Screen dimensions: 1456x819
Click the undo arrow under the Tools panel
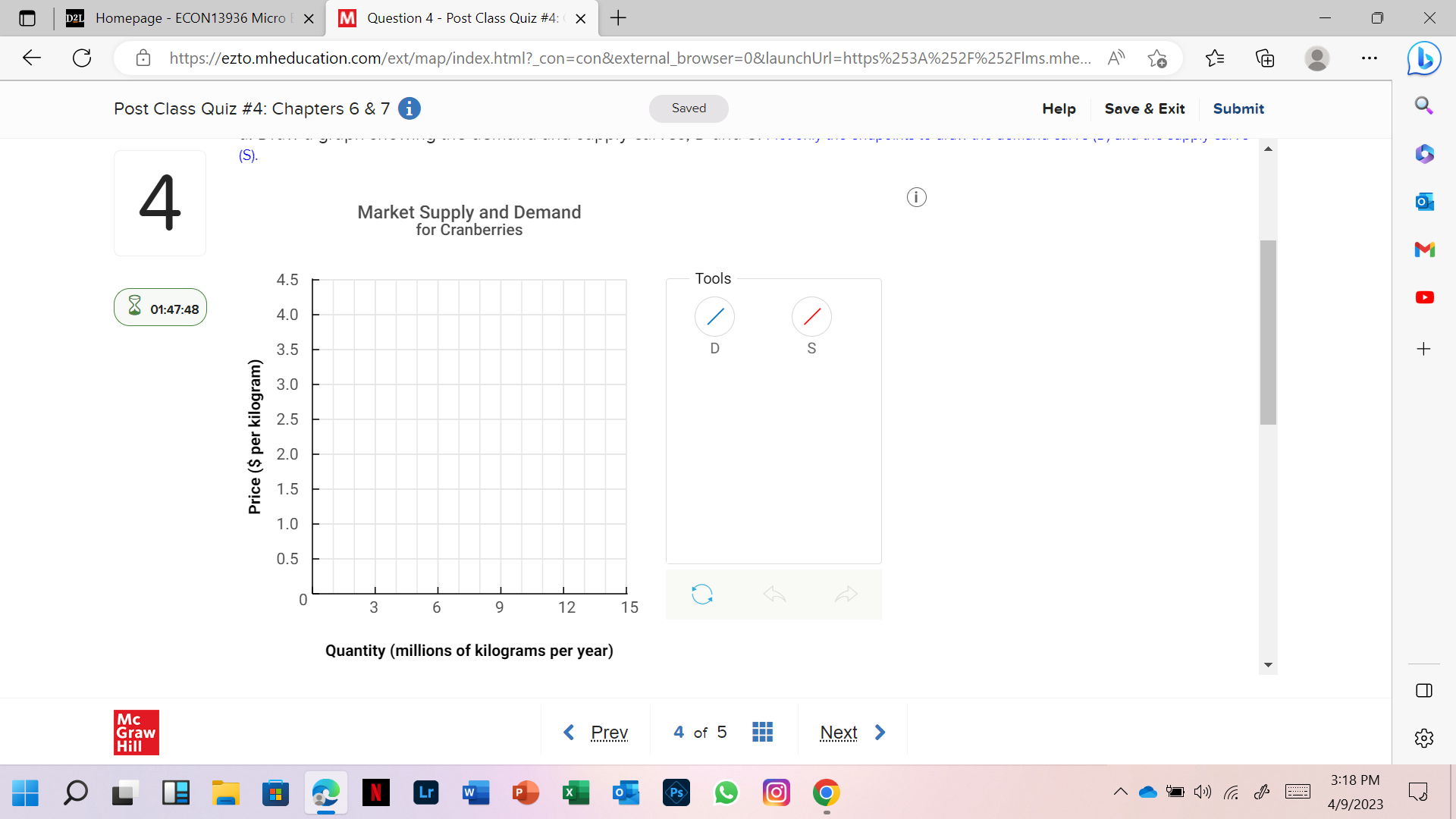pyautogui.click(x=773, y=595)
